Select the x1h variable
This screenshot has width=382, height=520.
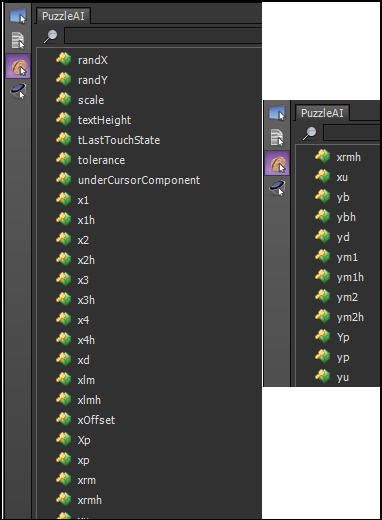click(x=86, y=220)
